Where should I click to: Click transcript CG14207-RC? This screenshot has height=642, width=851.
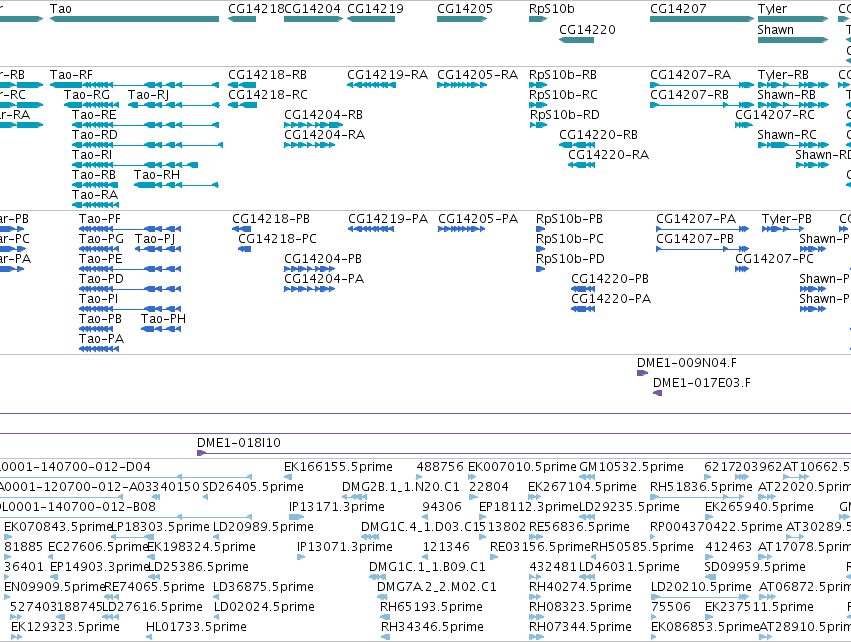tap(744, 125)
